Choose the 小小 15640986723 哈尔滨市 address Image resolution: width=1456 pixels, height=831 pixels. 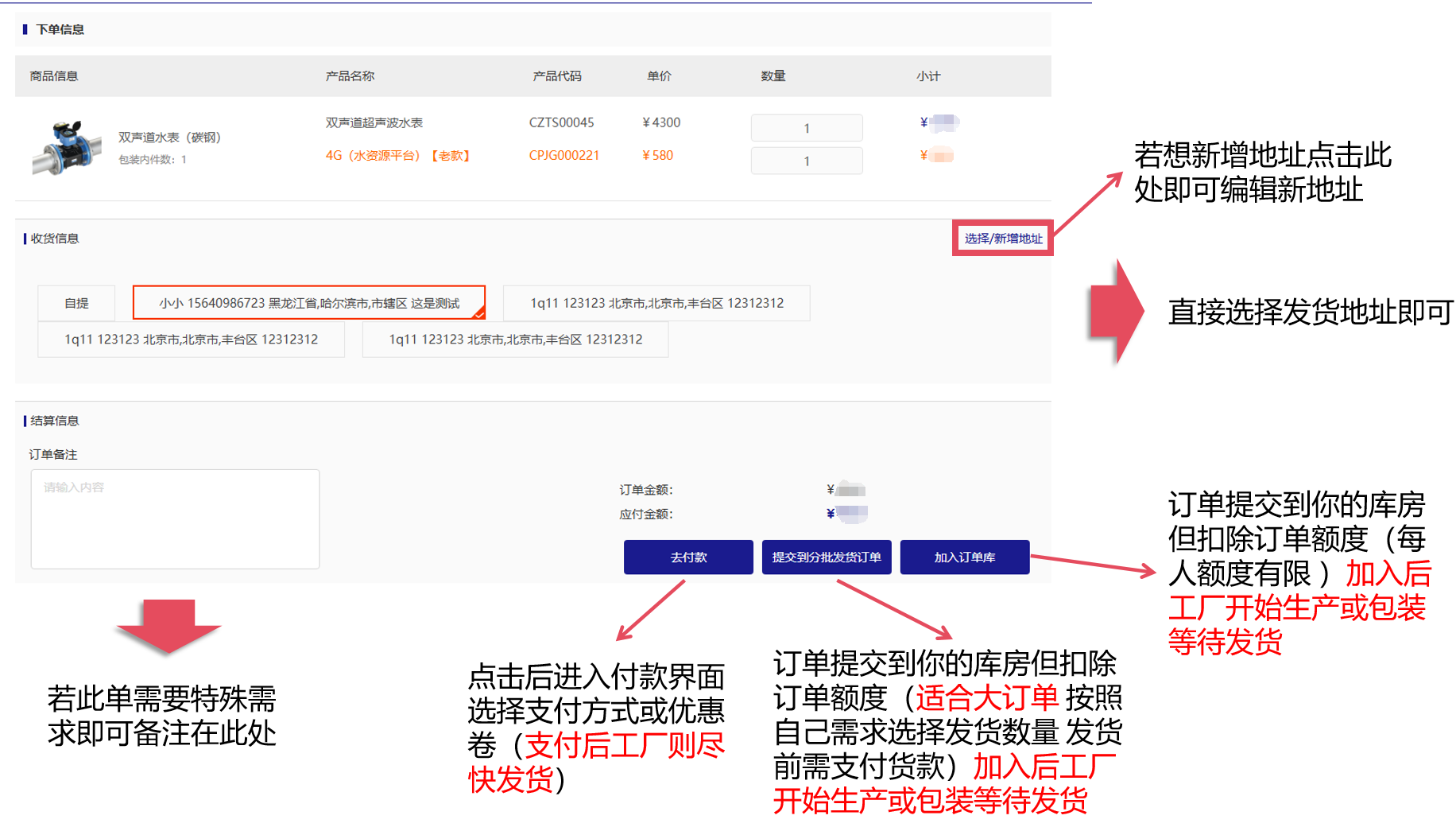click(x=308, y=303)
